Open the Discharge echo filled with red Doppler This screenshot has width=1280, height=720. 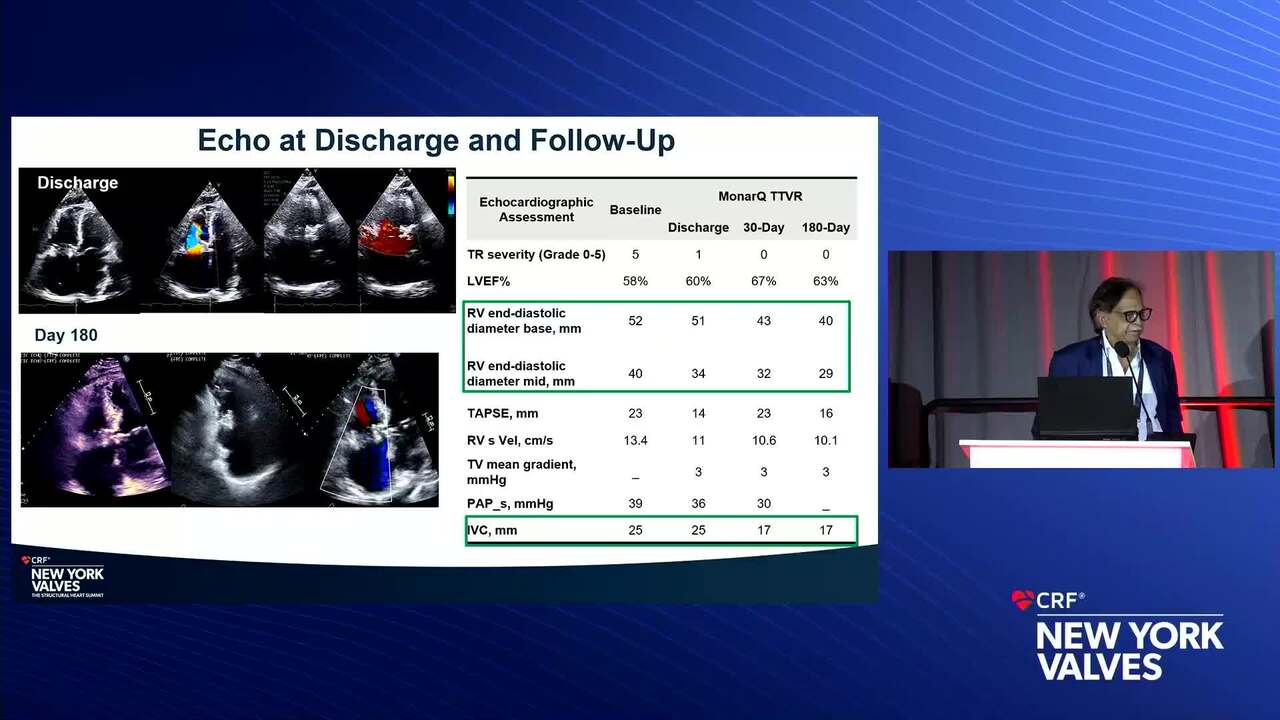point(404,240)
